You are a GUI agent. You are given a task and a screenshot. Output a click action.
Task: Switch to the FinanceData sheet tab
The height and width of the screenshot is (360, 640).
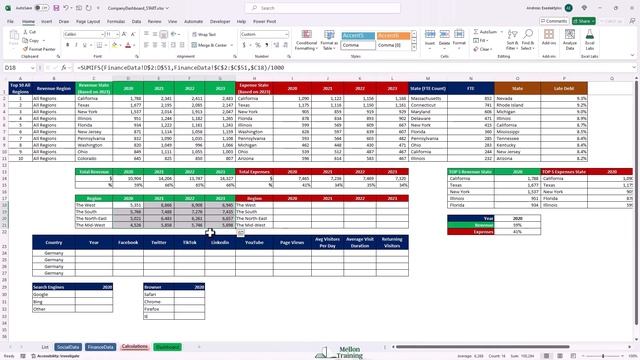point(100,347)
